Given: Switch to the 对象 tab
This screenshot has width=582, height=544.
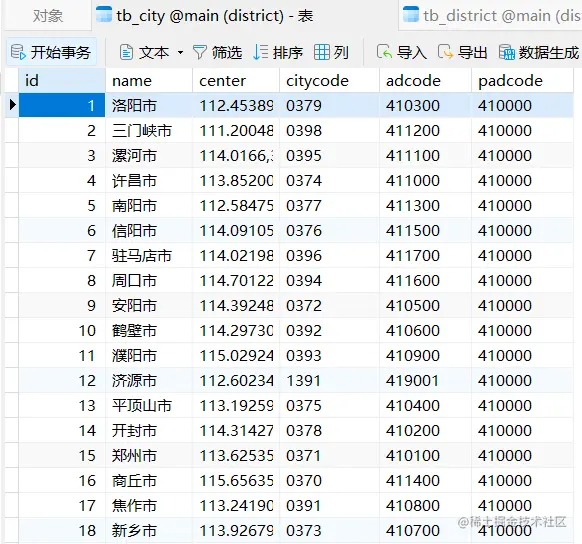Looking at the screenshot, I should pos(48,16).
